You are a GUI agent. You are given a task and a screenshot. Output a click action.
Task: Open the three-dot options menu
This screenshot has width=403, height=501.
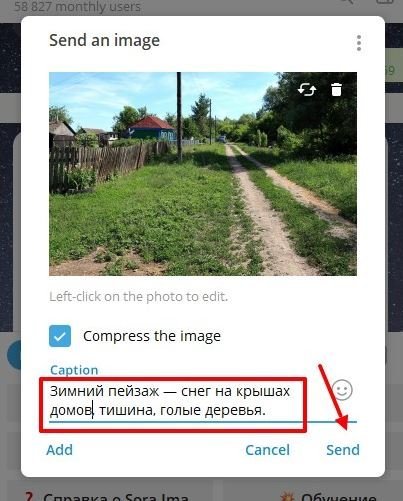pyautogui.click(x=359, y=43)
